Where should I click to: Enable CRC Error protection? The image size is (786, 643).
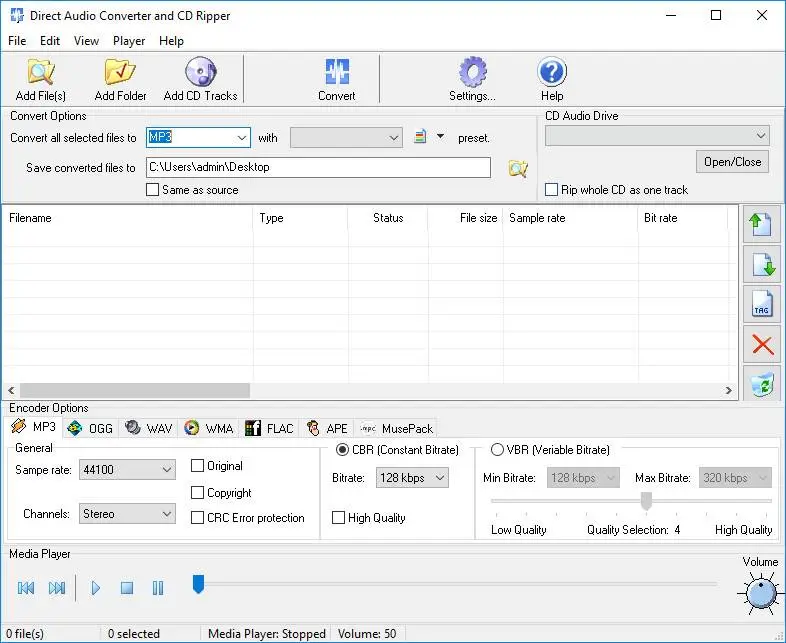(x=198, y=517)
